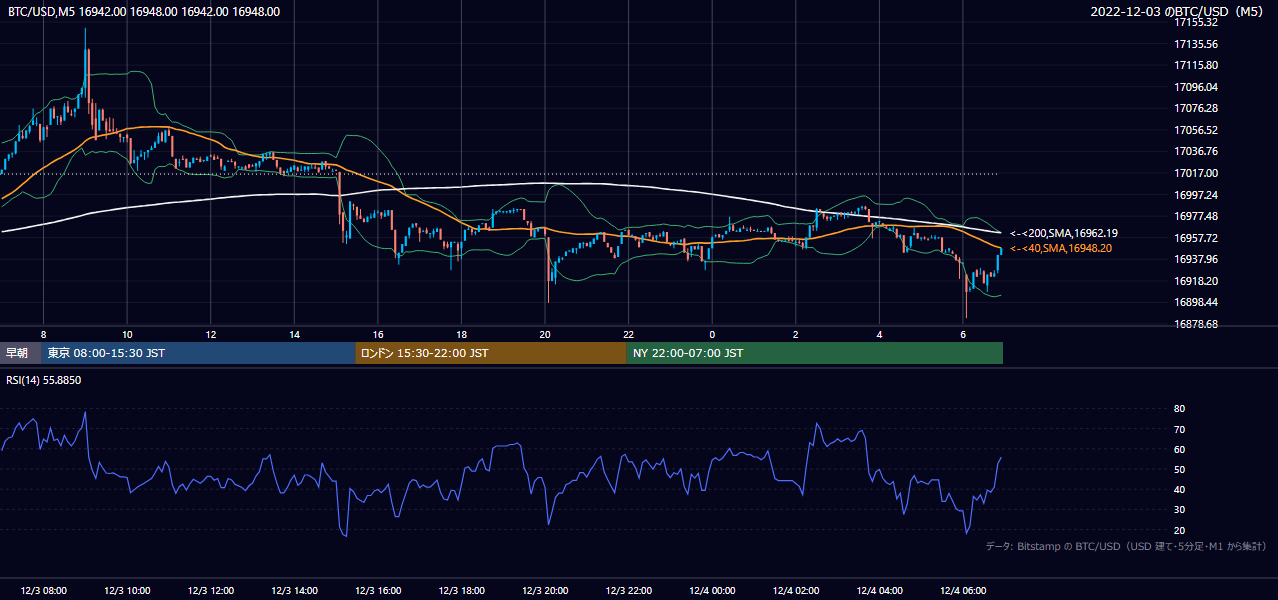Select the RSI level 80 axis label
The width and height of the screenshot is (1278, 600).
point(1180,409)
